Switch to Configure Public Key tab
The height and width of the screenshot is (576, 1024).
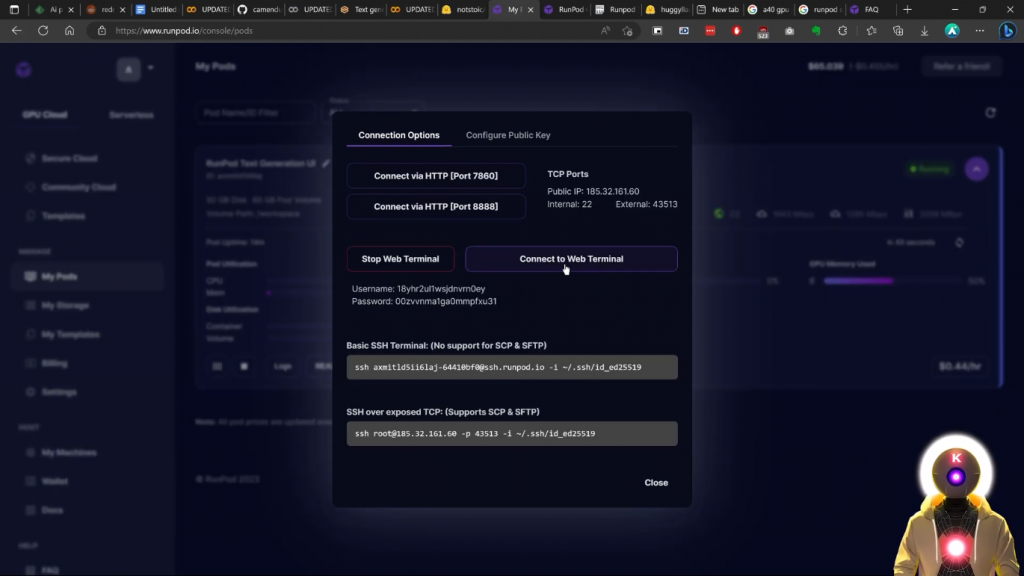(508, 135)
